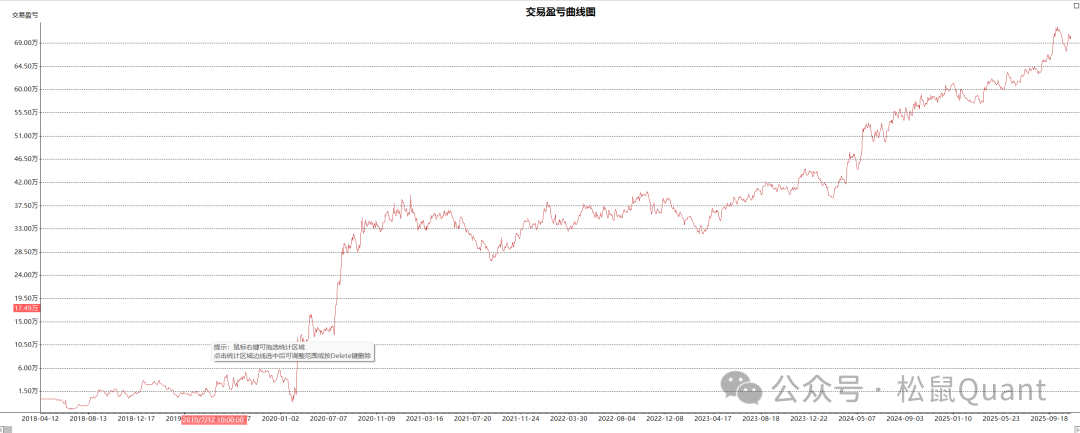Click the red 17.49万 value marker on y-axis
The height and width of the screenshot is (433, 1080).
point(26,308)
